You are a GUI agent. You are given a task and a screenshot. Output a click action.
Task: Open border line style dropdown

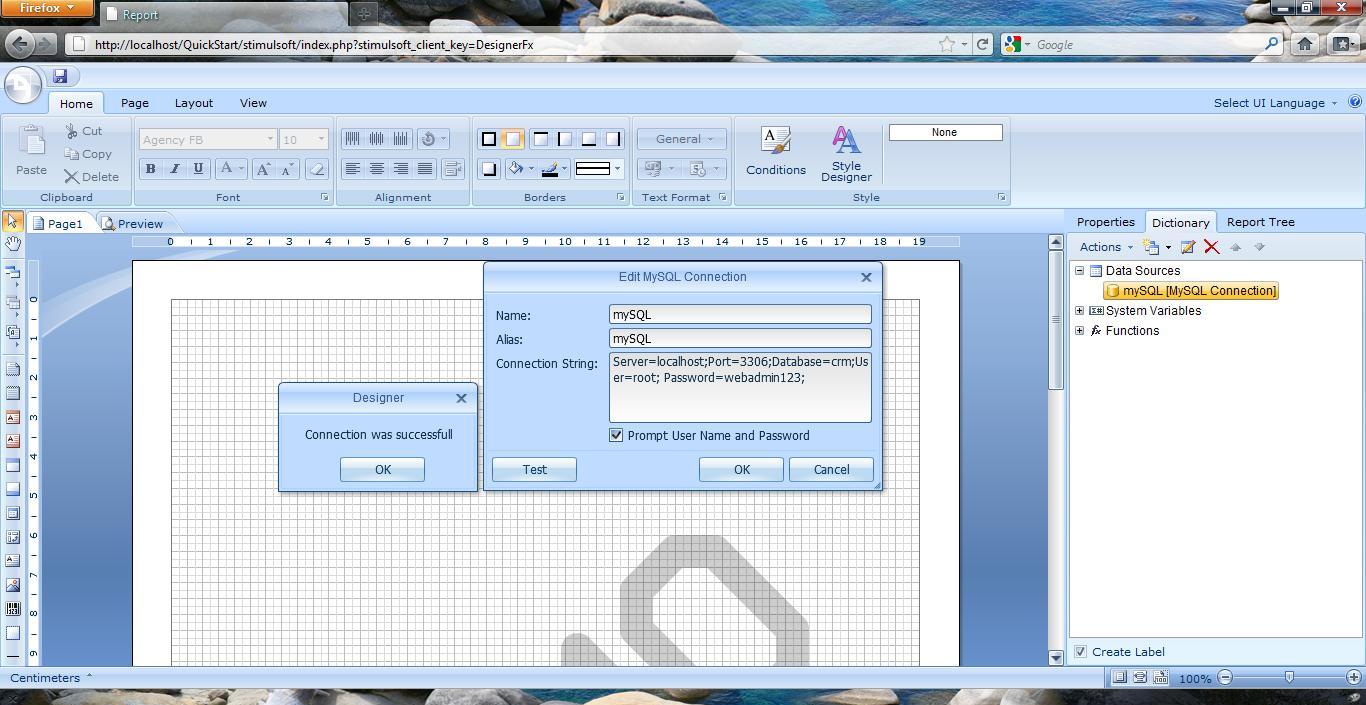tap(598, 169)
